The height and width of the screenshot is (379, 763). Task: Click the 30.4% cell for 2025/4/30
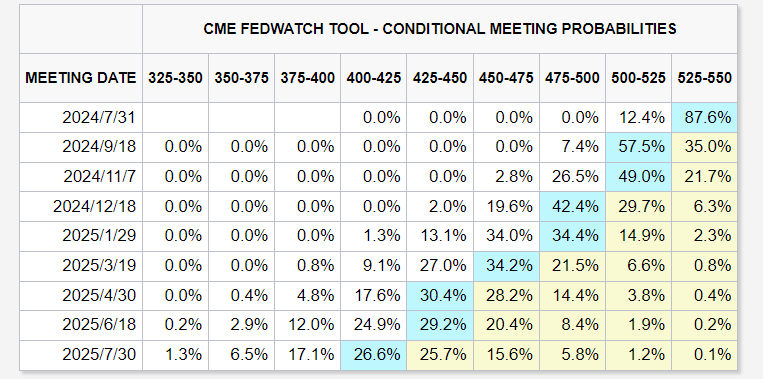[440, 296]
